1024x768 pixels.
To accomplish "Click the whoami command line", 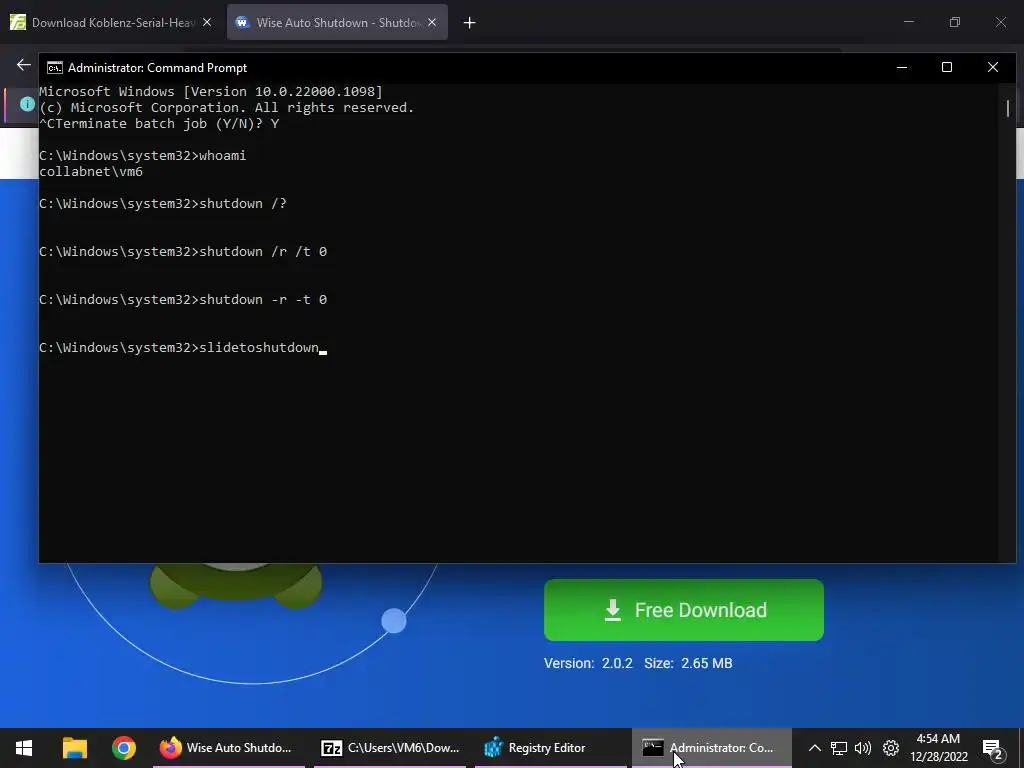I will point(142,155).
